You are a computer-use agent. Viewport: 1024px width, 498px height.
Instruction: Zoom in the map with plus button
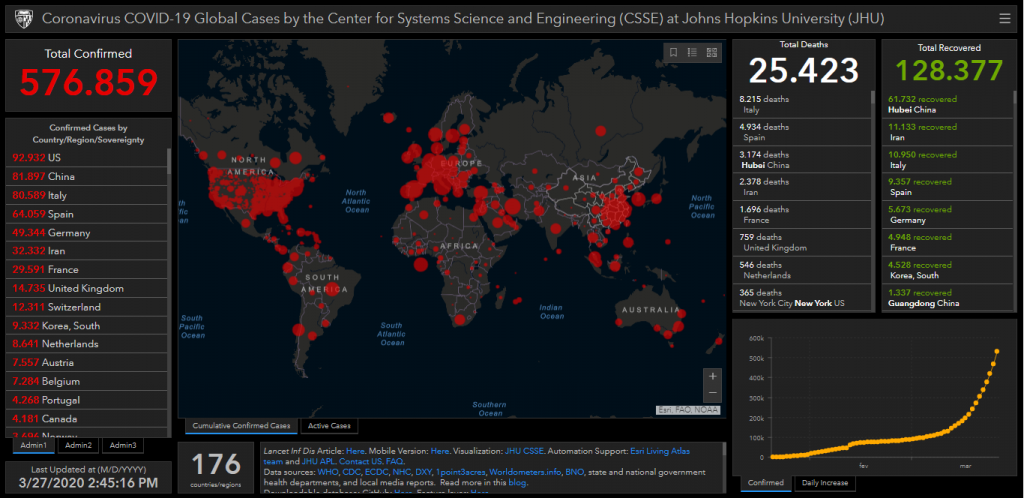[712, 377]
